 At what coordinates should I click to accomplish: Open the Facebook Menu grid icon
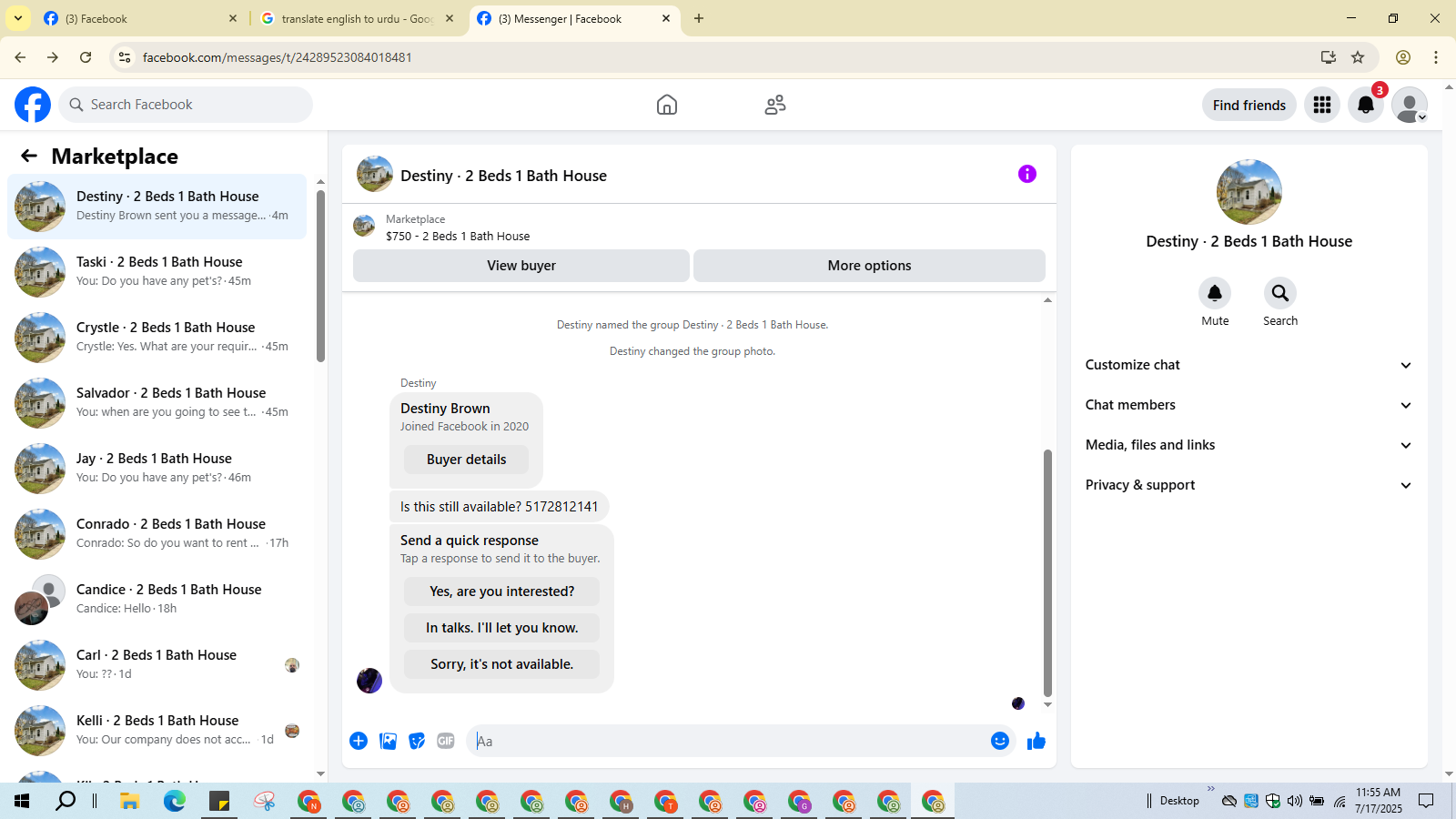click(x=1322, y=105)
